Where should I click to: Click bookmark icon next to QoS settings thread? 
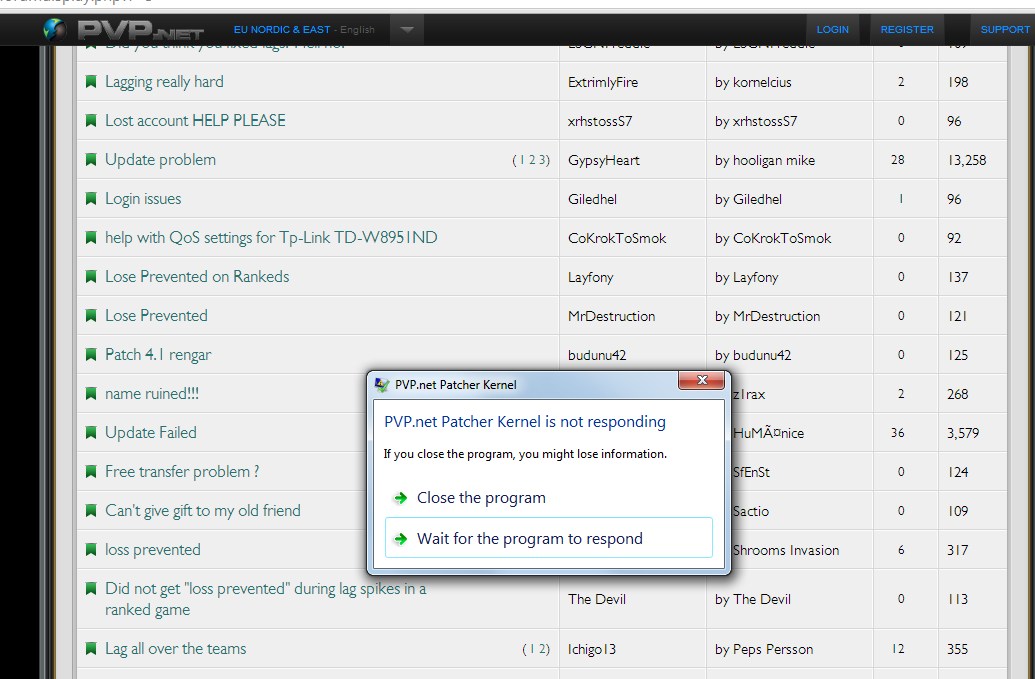pyautogui.click(x=91, y=238)
